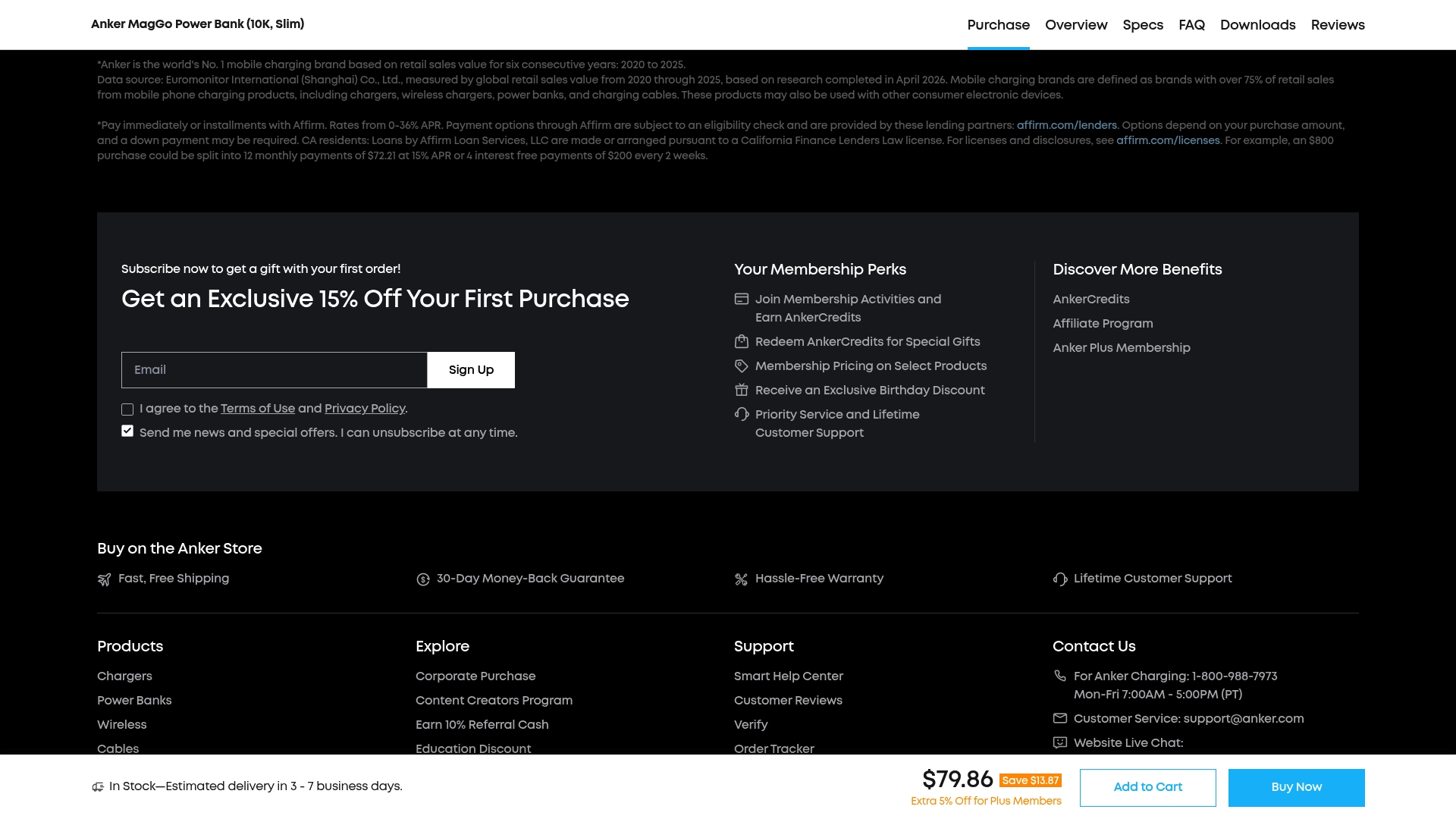Click the Fast, Free Shipping plane icon
This screenshot has width=1456, height=819.
(105, 579)
